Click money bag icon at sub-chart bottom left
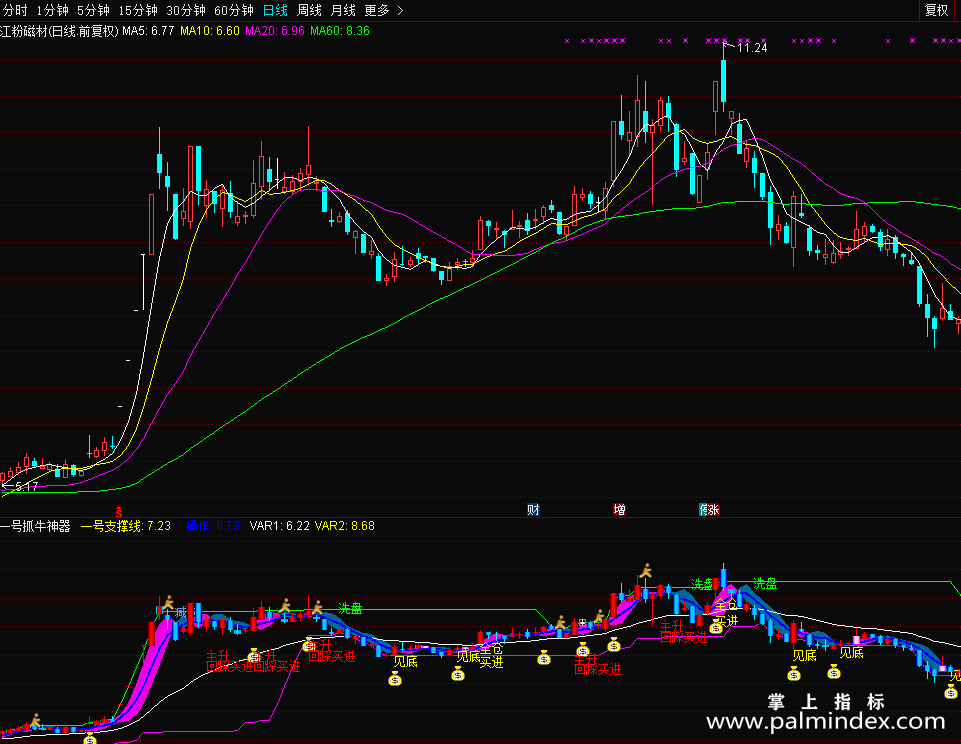 (x=90, y=738)
